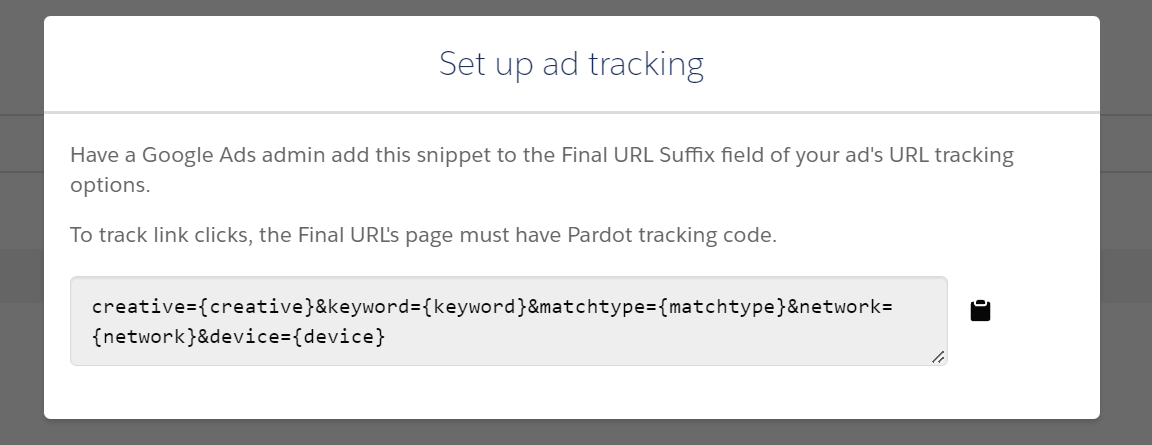Click the 'Set up ad tracking' heading
This screenshot has width=1152, height=445.
[571, 64]
